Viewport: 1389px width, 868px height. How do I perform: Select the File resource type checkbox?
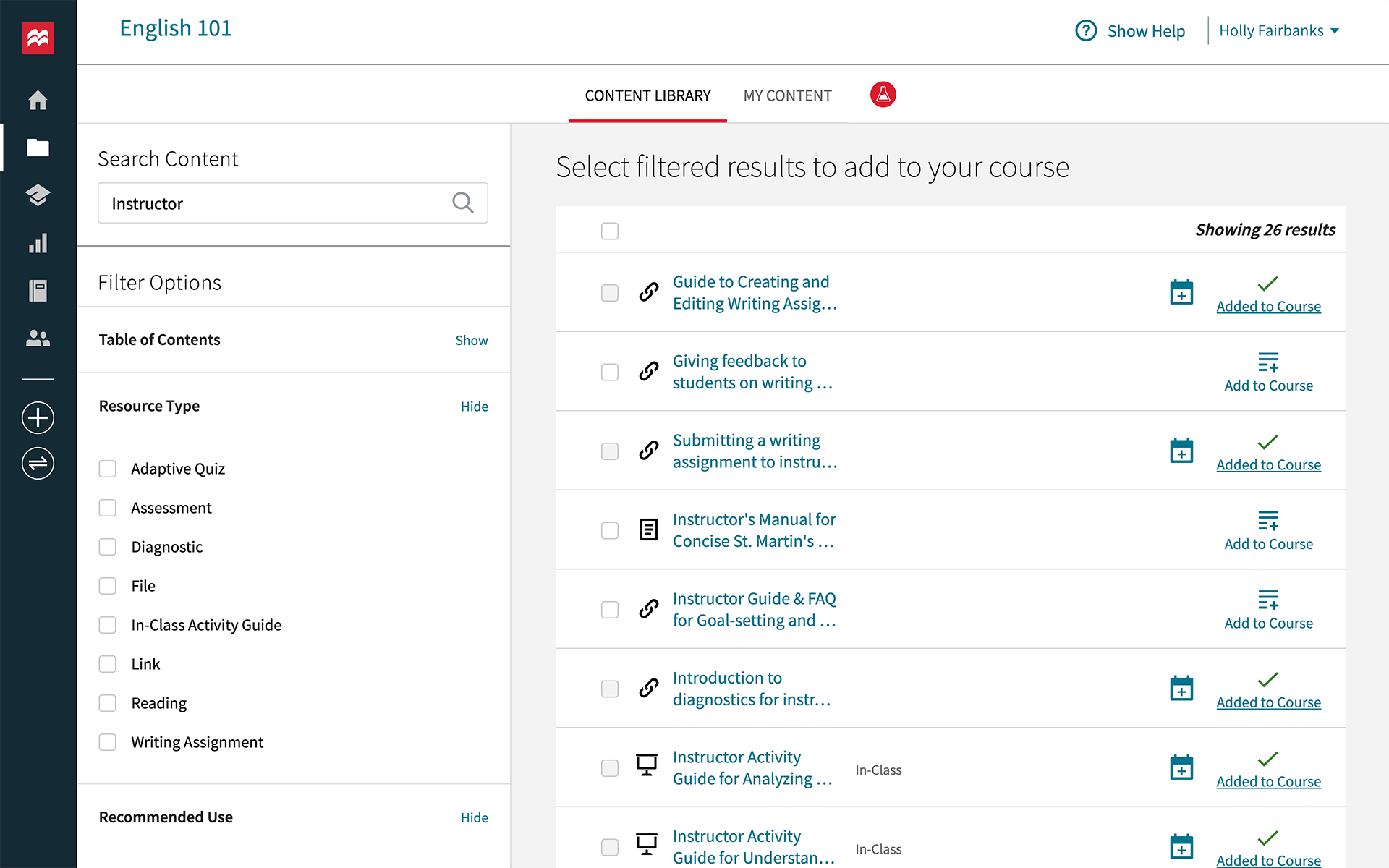[x=109, y=585]
